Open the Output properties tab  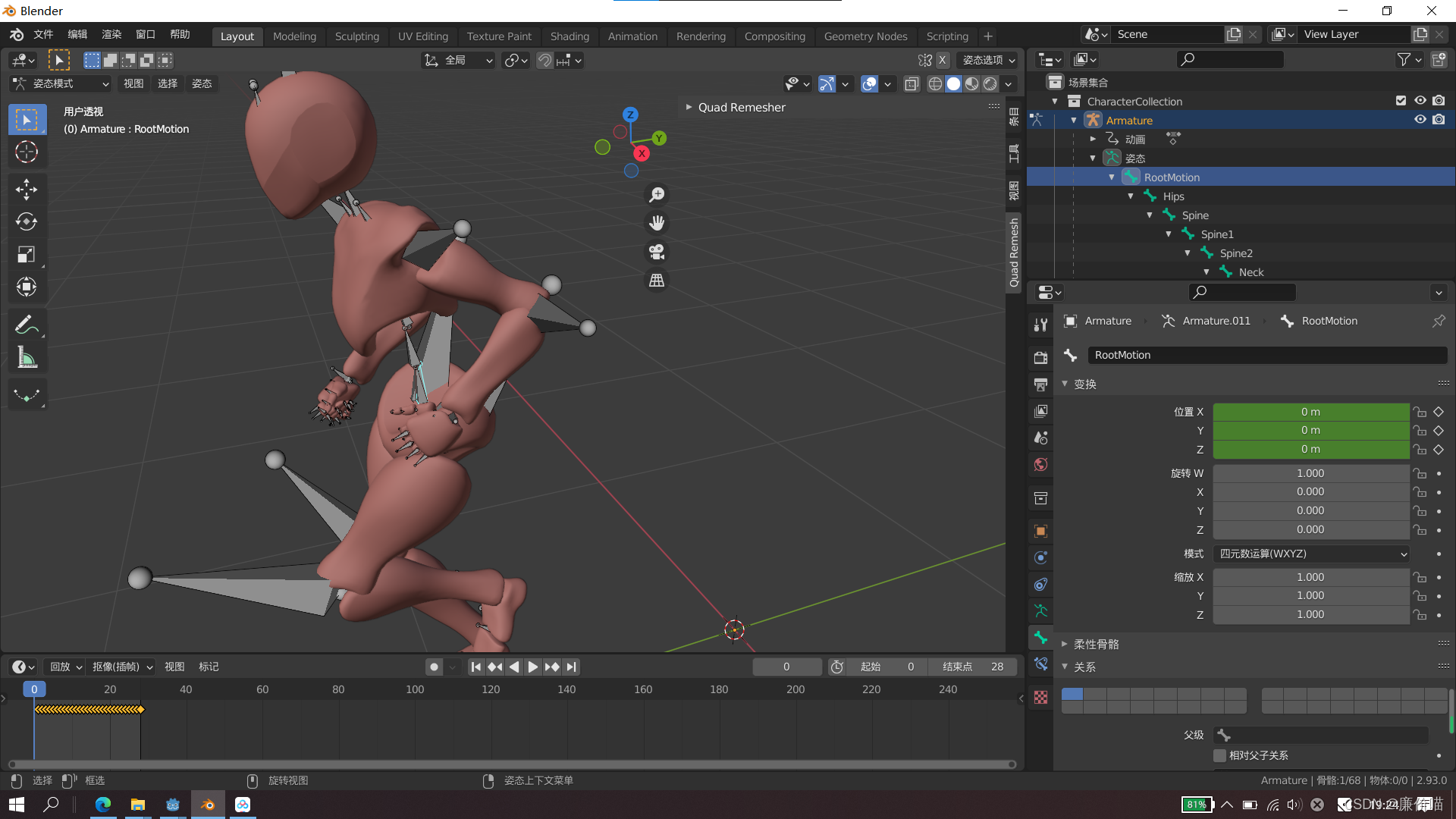tap(1040, 384)
